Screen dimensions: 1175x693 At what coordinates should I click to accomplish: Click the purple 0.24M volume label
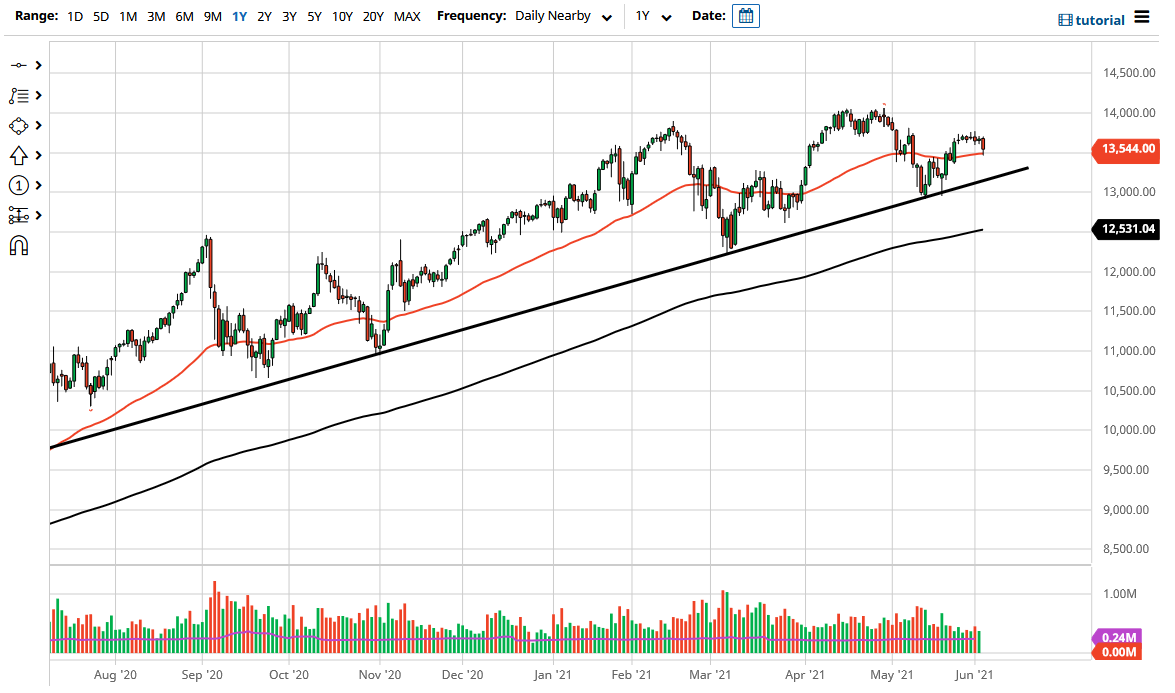(1121, 637)
